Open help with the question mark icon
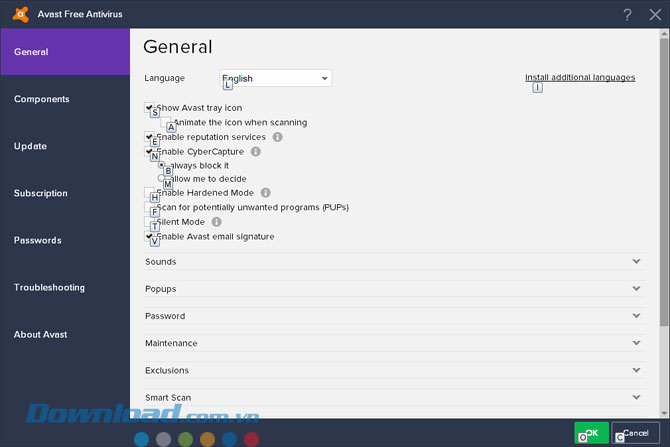 [x=627, y=15]
